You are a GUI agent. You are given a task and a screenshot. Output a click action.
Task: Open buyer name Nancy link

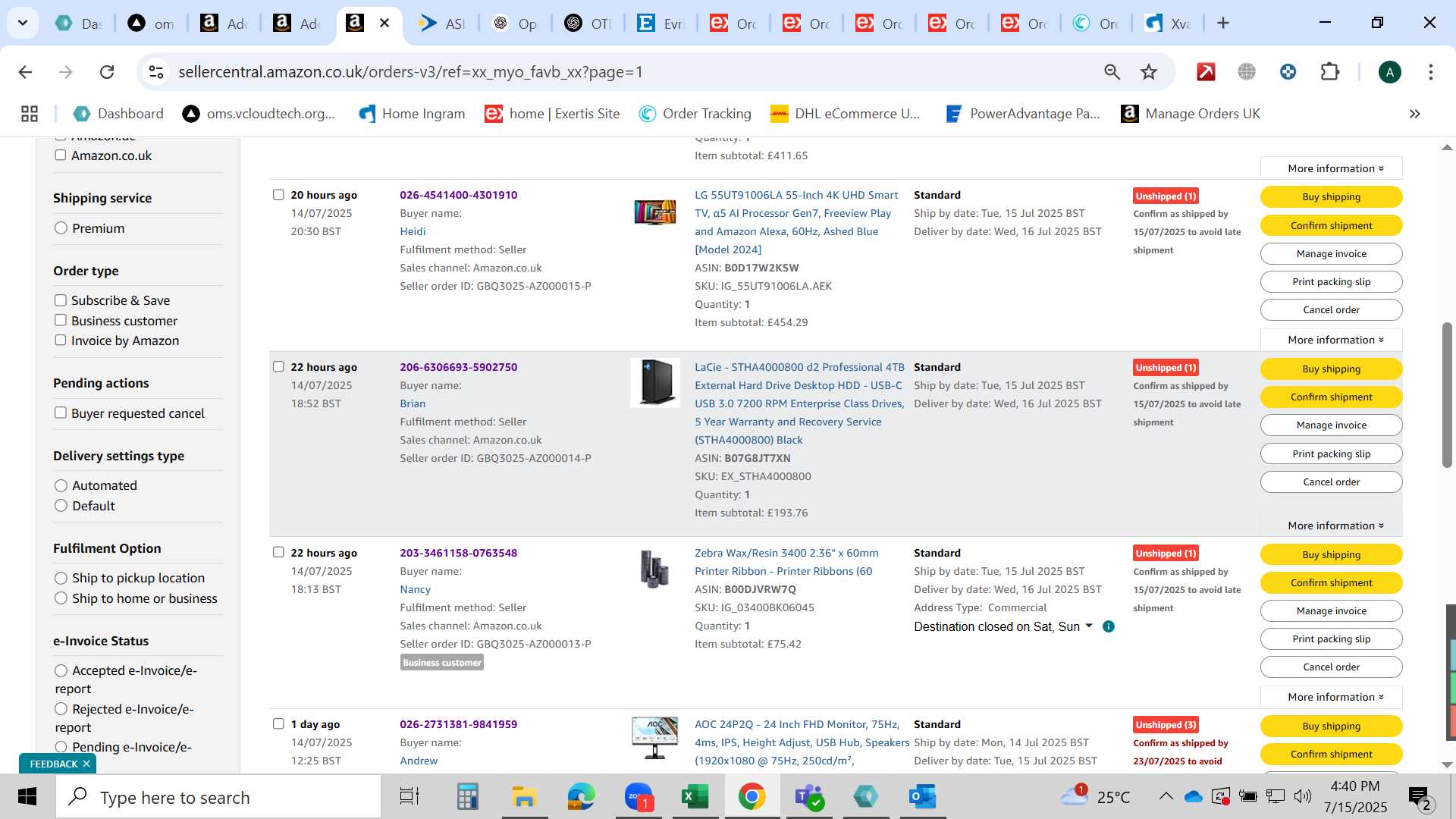point(415,589)
